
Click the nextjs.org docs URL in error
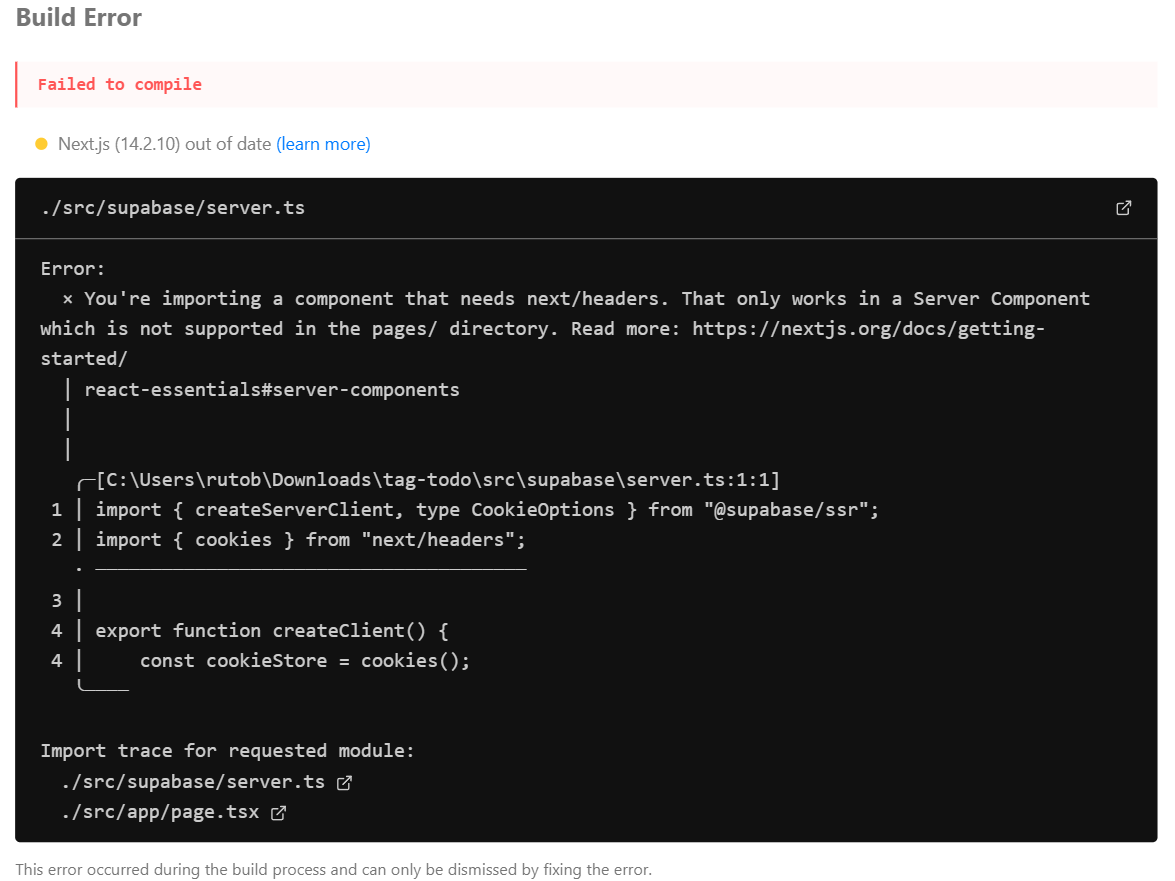point(868,329)
